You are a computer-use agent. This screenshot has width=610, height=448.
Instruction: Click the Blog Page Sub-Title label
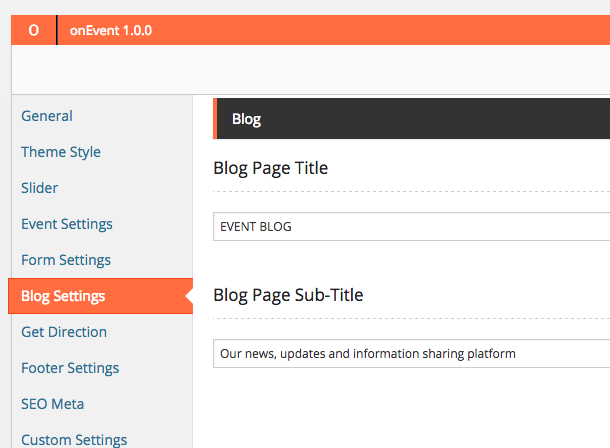pos(288,295)
